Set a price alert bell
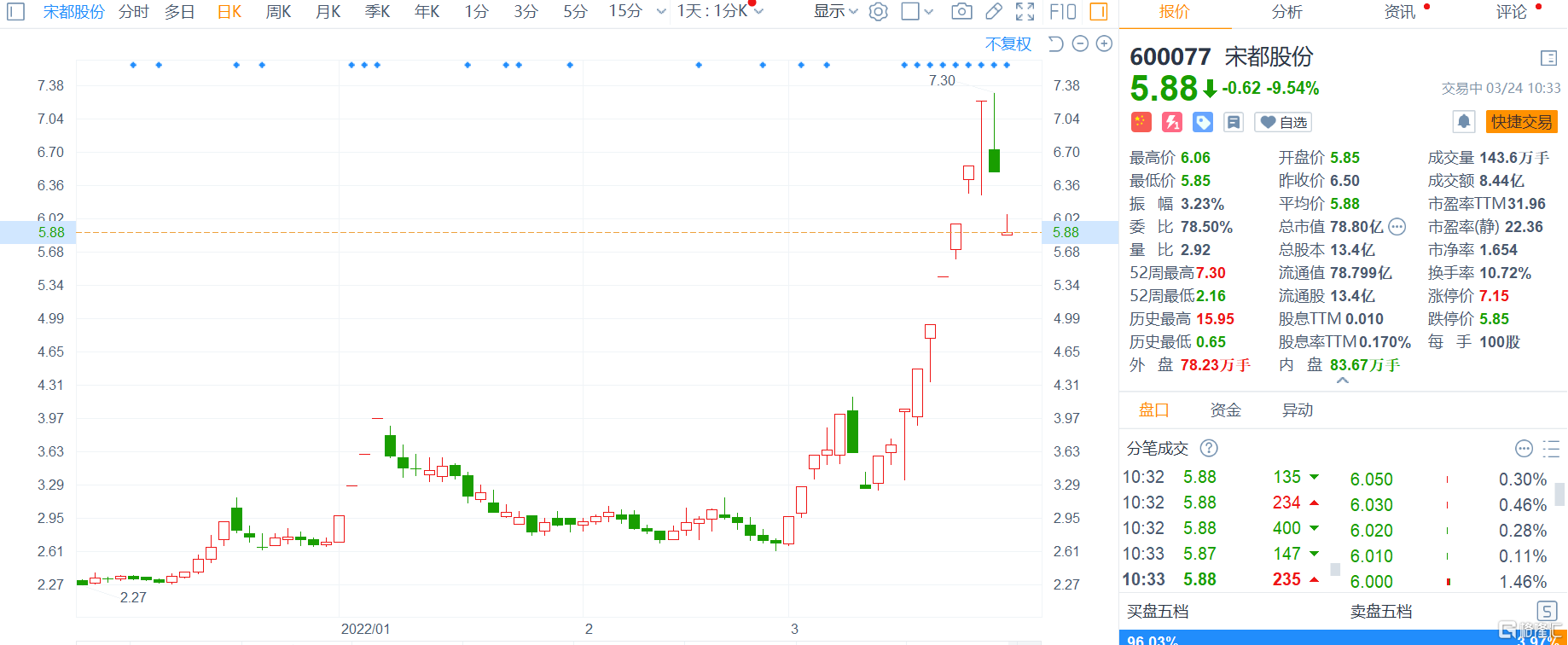This screenshot has height=645, width=1568. pos(1464,122)
